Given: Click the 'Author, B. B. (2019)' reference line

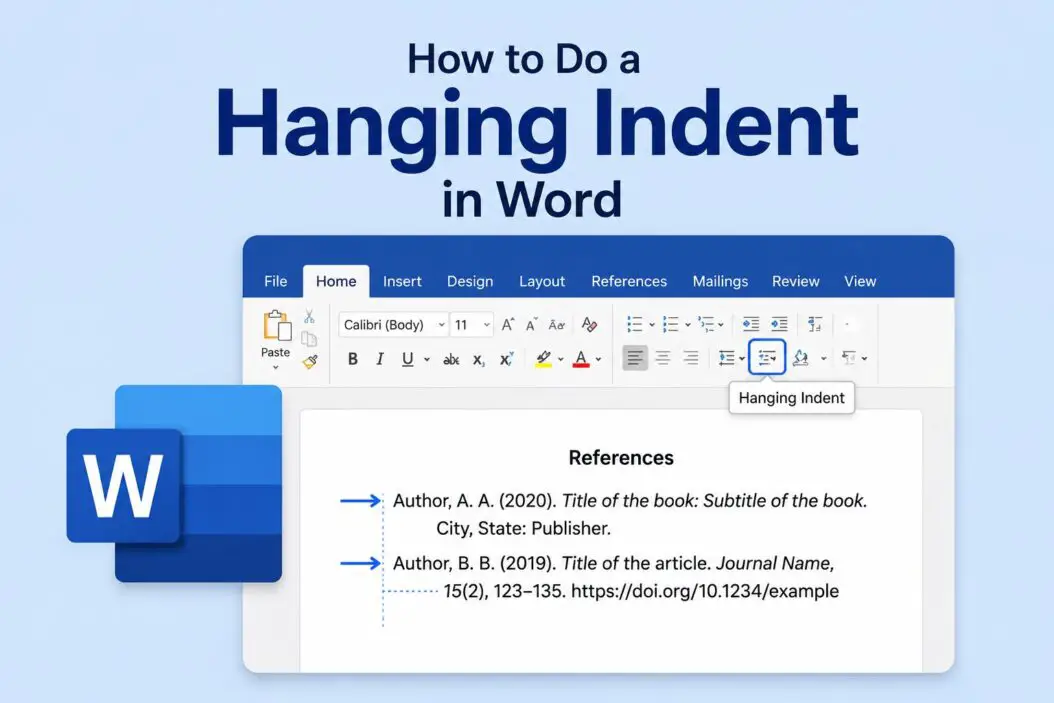Looking at the screenshot, I should coord(613,563).
